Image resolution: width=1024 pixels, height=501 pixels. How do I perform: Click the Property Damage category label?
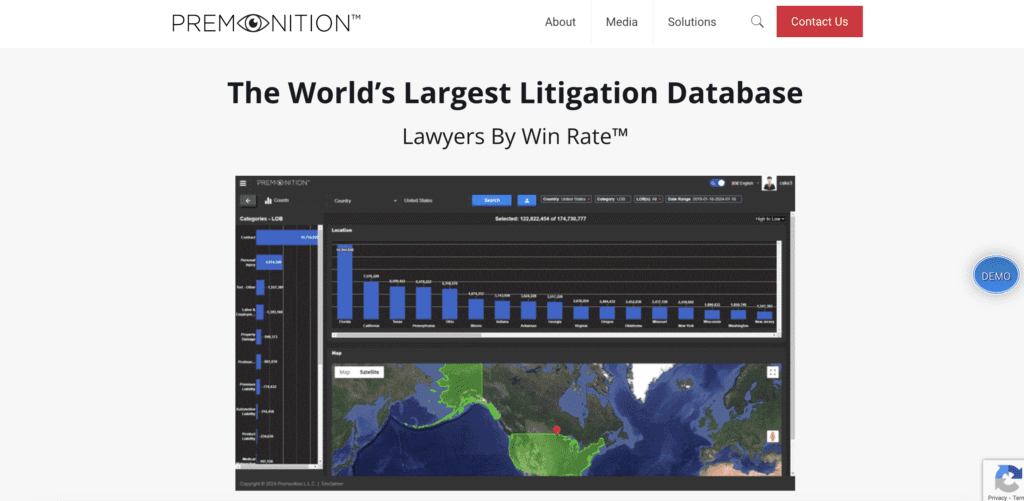pyautogui.click(x=247, y=336)
